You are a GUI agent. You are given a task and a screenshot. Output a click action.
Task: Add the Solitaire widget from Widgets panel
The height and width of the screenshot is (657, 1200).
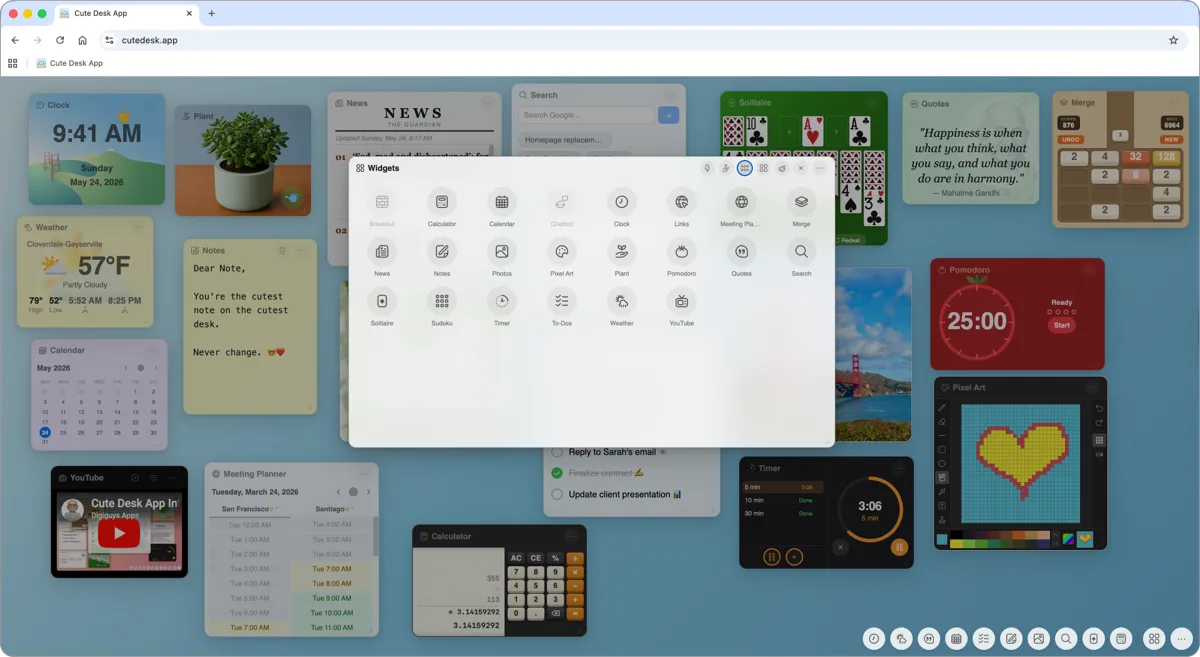point(381,301)
